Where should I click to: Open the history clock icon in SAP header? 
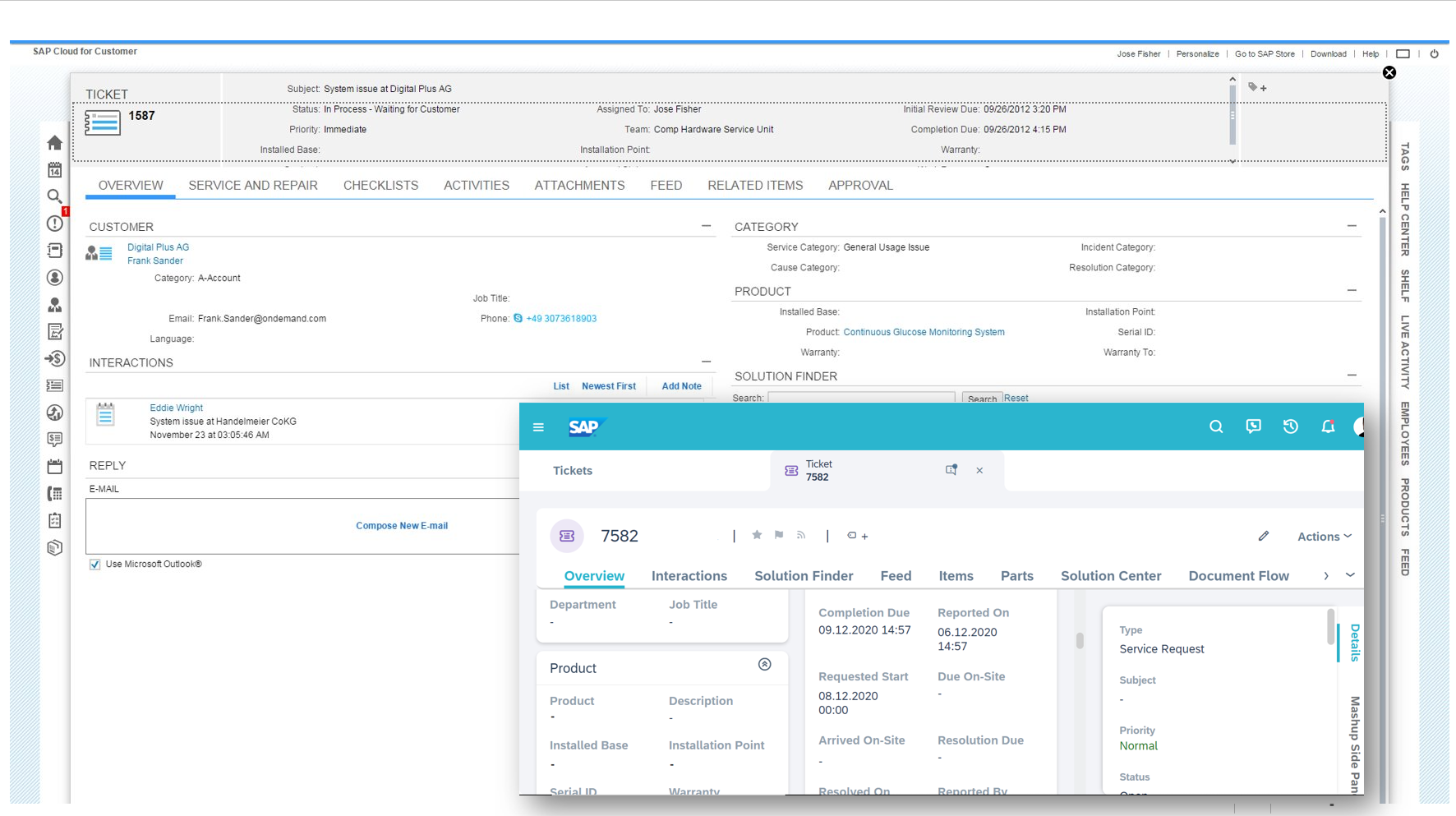point(1291,426)
